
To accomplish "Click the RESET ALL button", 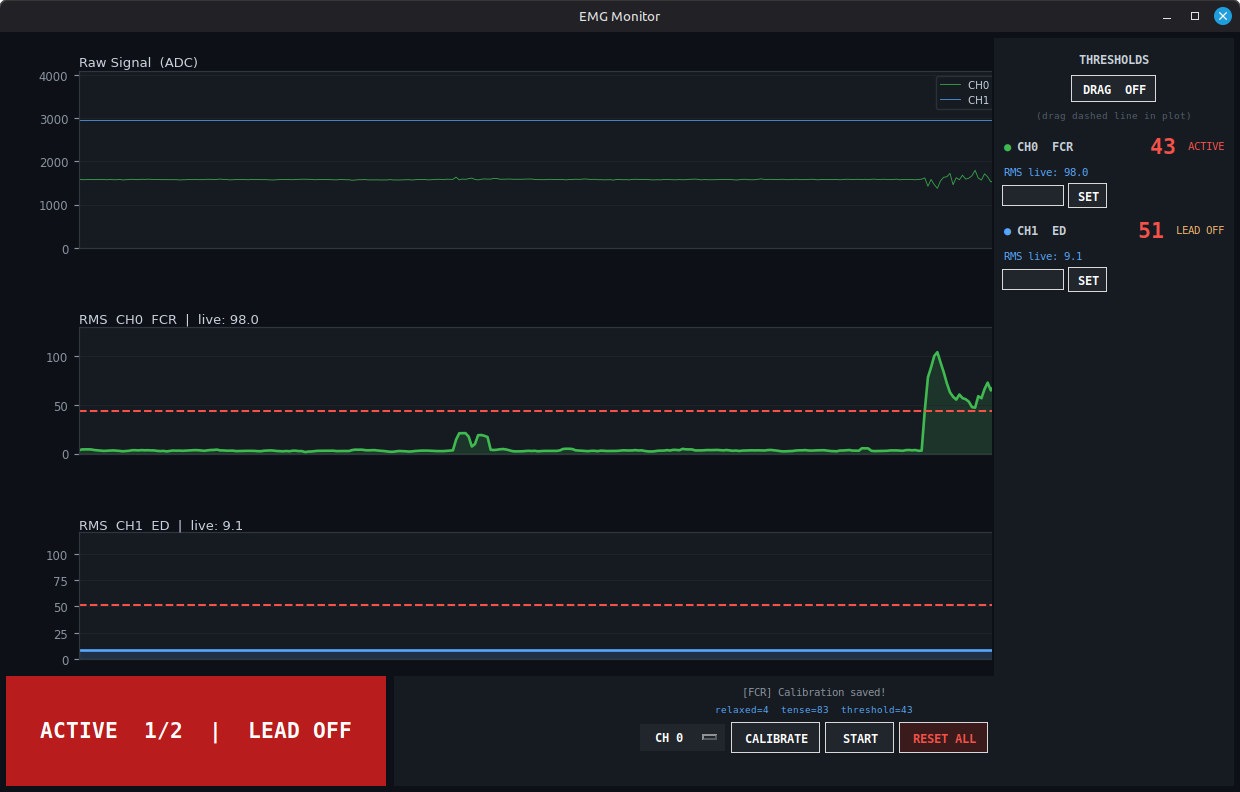I will point(943,738).
